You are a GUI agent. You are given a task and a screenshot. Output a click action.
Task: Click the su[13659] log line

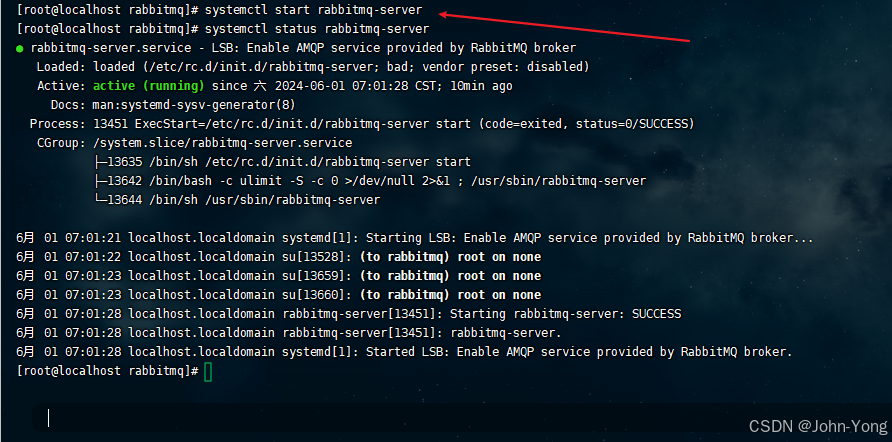[x=278, y=276]
